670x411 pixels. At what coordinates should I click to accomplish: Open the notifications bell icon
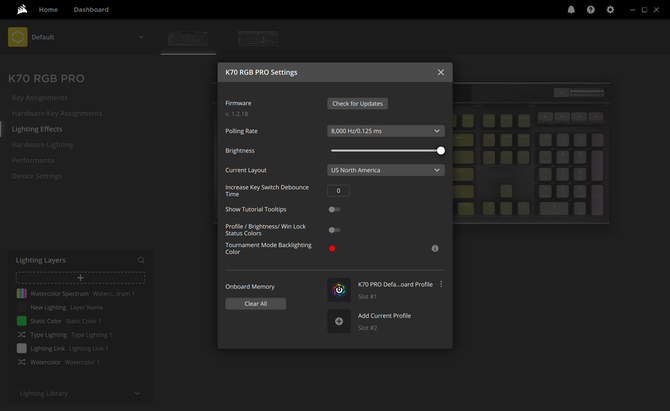coord(571,9)
